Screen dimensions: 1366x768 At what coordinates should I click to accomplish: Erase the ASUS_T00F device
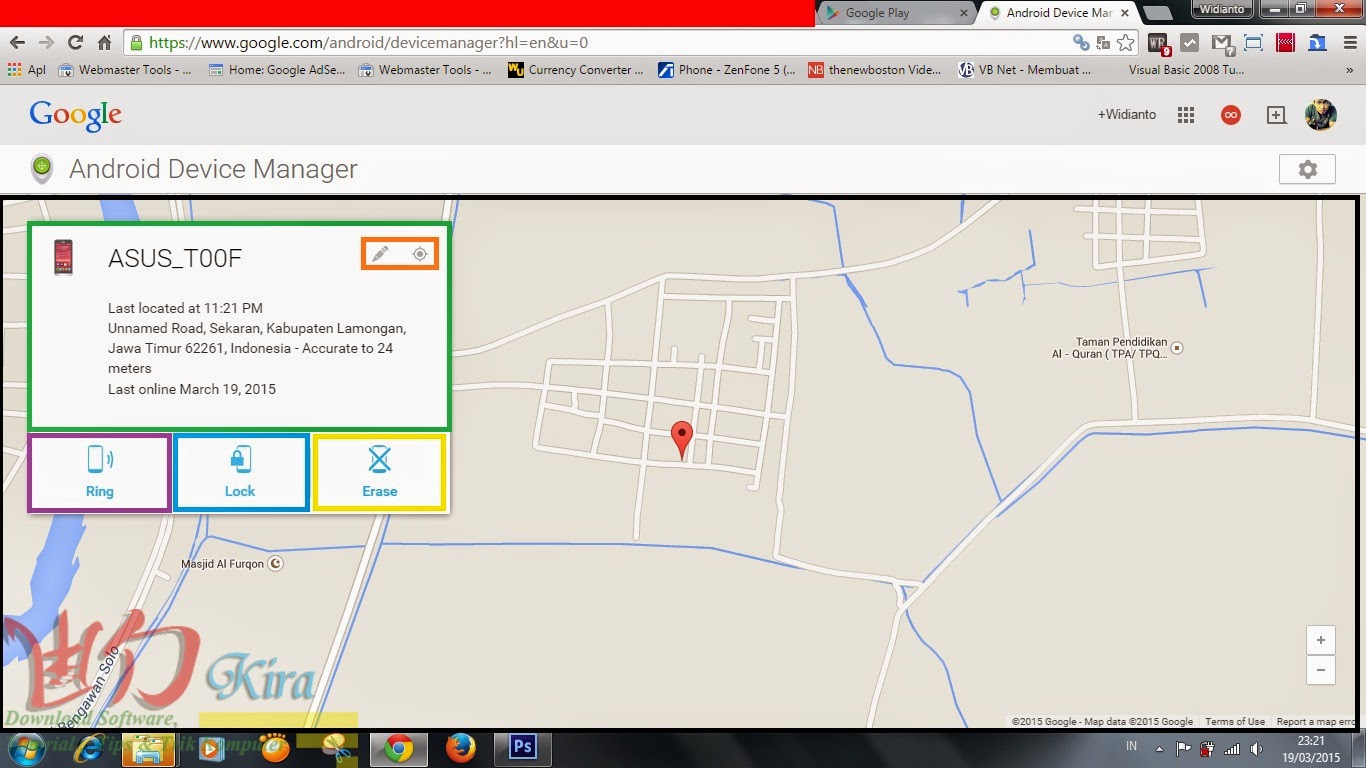point(380,472)
